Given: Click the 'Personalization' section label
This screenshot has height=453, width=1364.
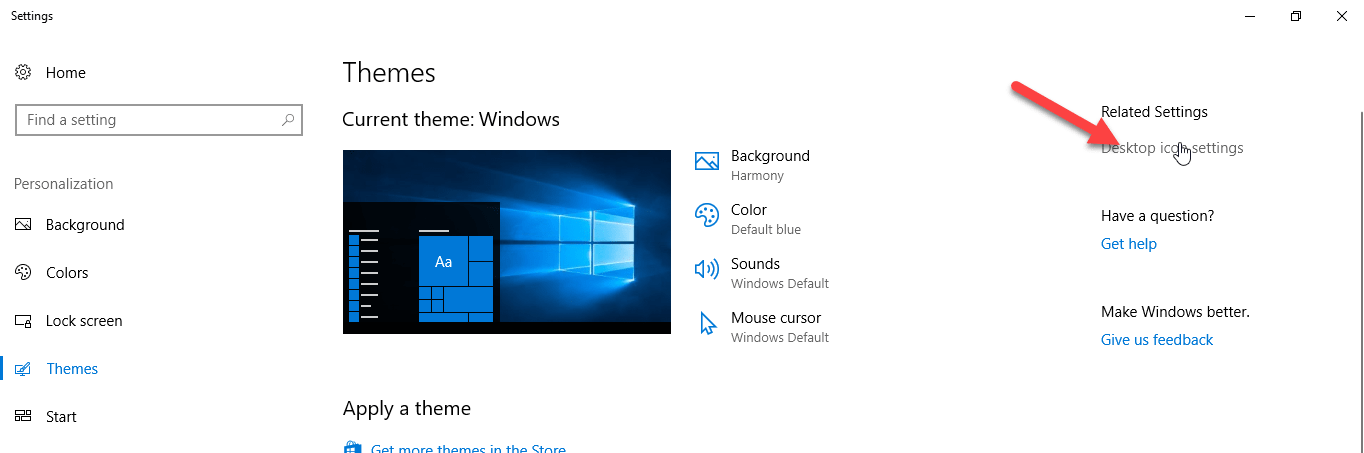Looking at the screenshot, I should click(64, 184).
